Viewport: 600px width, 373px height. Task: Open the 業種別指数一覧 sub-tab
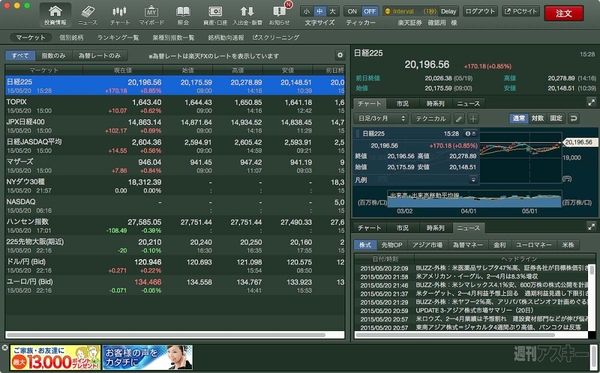coord(173,37)
